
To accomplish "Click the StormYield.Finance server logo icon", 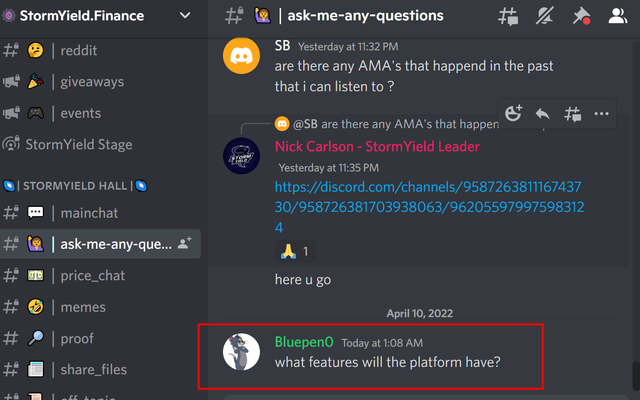I will point(9,16).
